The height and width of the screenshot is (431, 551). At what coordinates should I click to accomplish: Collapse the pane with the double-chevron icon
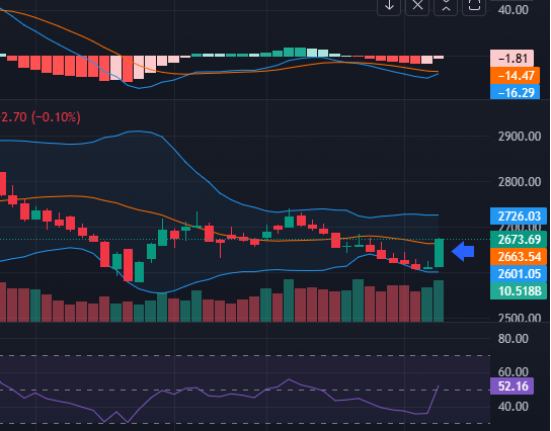click(x=446, y=5)
